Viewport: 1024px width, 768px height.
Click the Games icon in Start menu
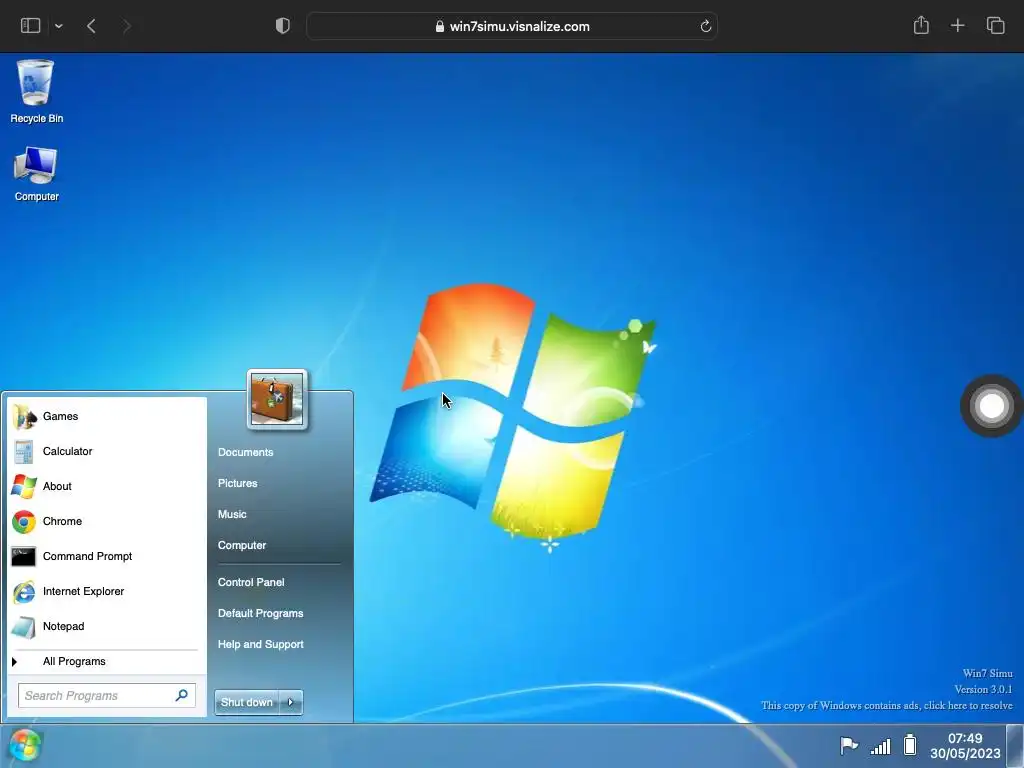point(24,417)
